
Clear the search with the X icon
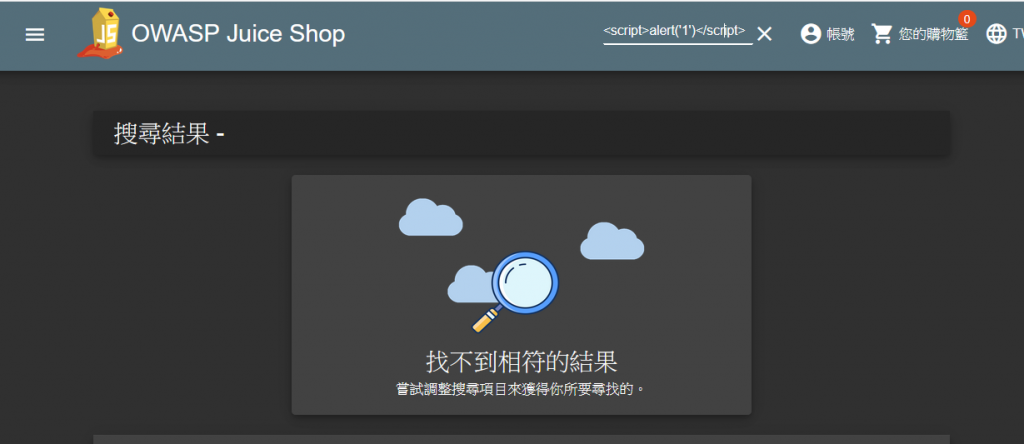click(x=764, y=34)
